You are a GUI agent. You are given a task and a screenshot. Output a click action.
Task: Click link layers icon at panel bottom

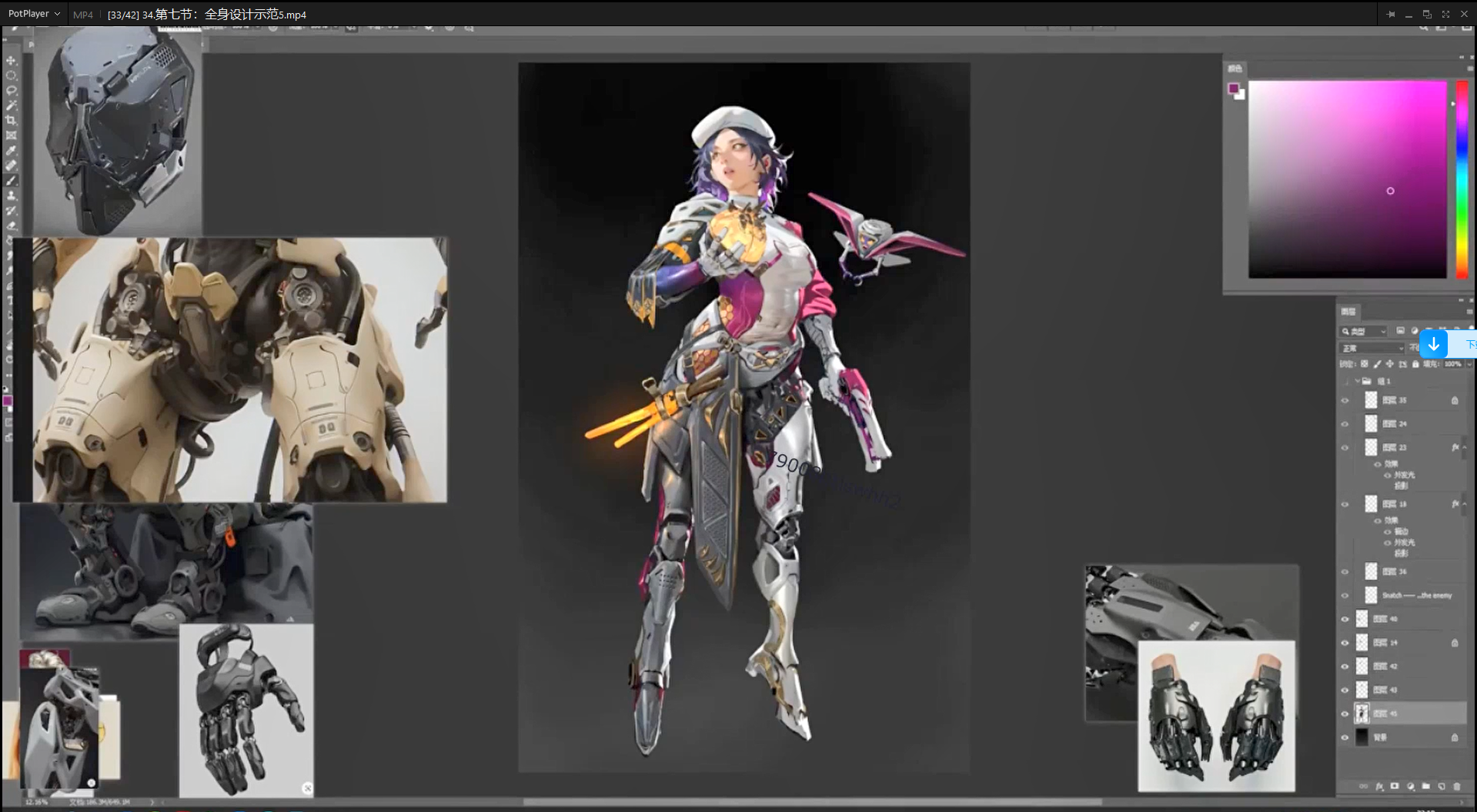click(x=1363, y=786)
